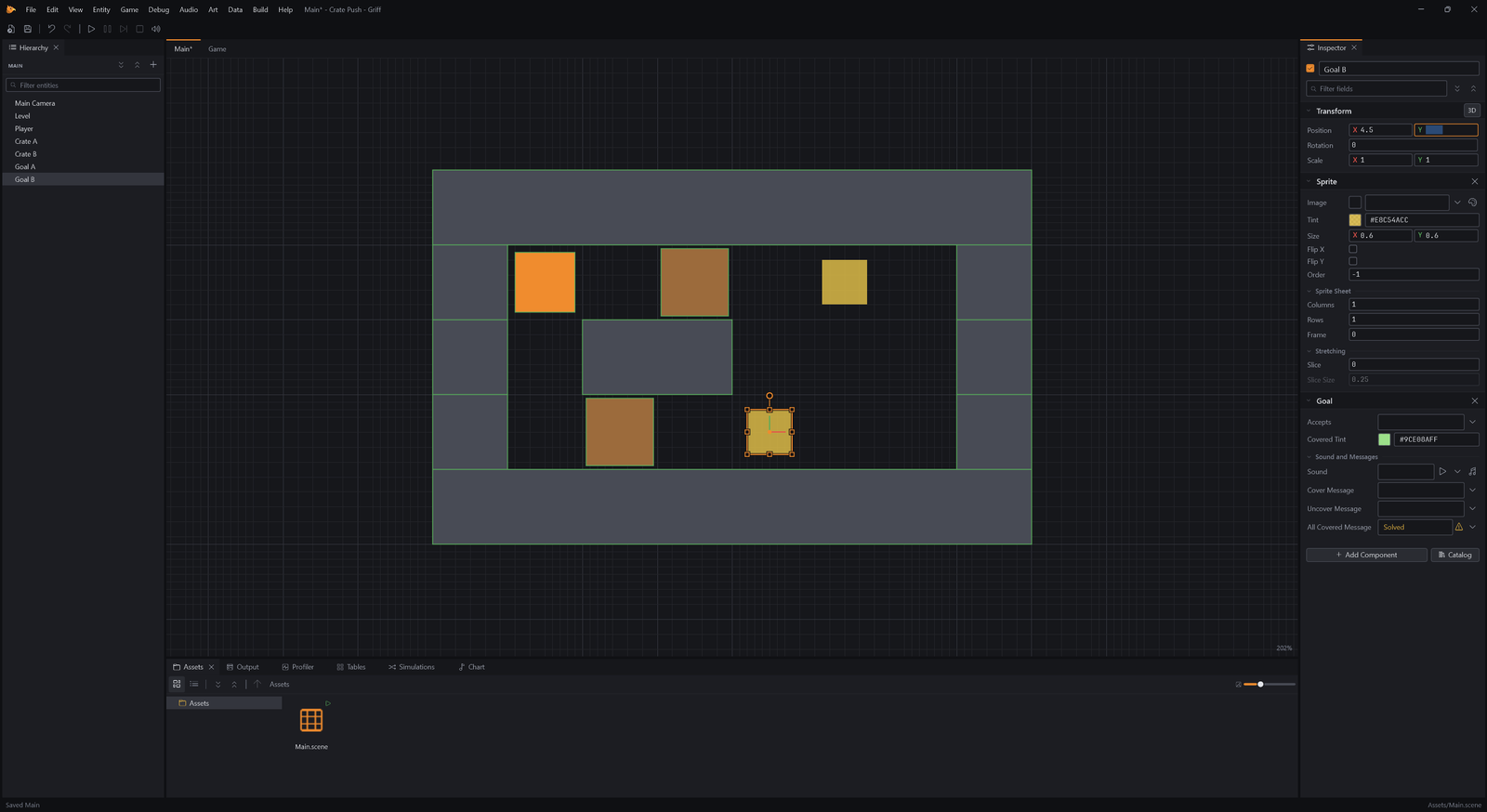Remove the Sprite component with its X
Image resolution: width=1487 pixels, height=812 pixels.
1474,181
